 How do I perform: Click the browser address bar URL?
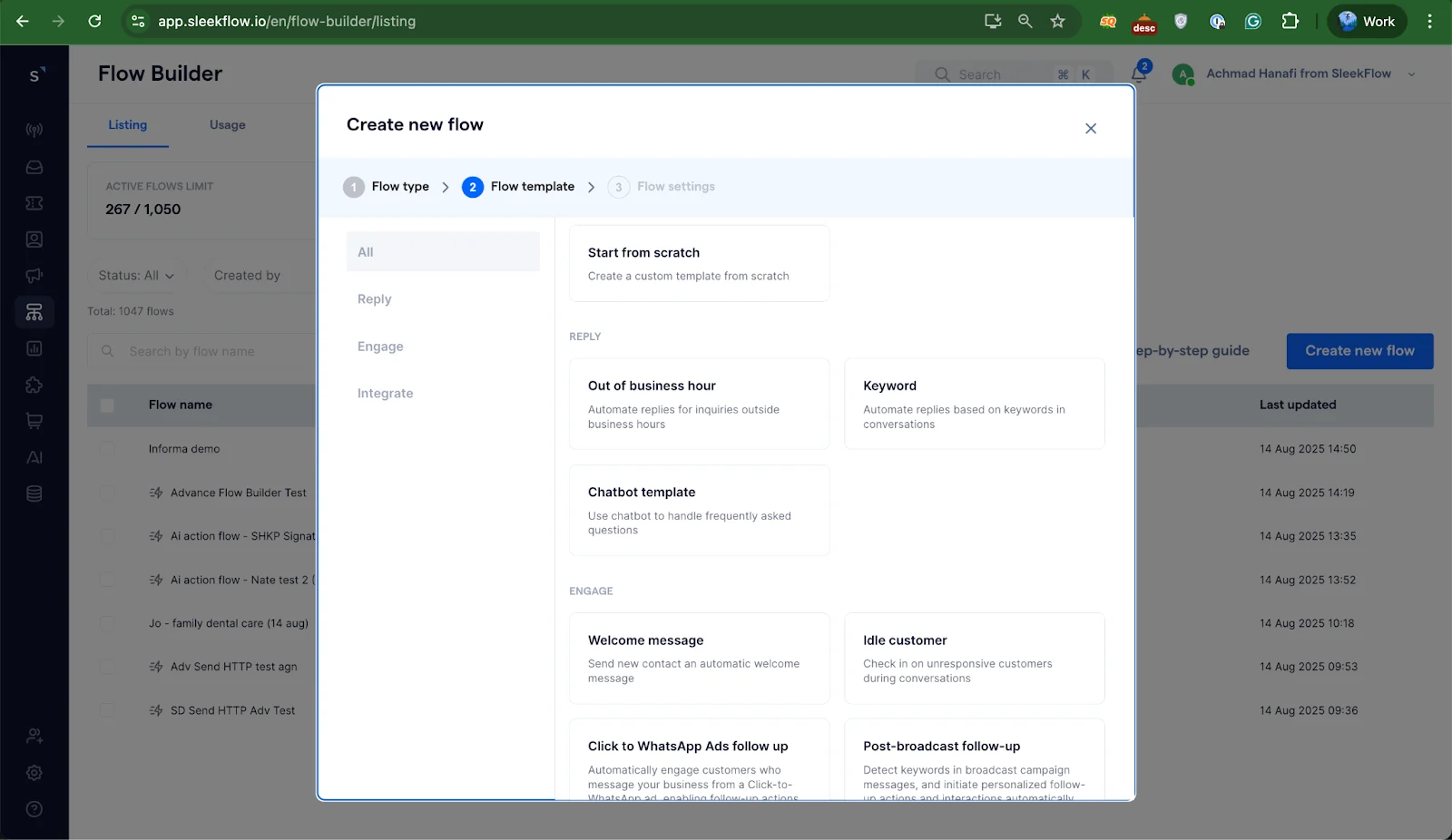[x=287, y=21]
